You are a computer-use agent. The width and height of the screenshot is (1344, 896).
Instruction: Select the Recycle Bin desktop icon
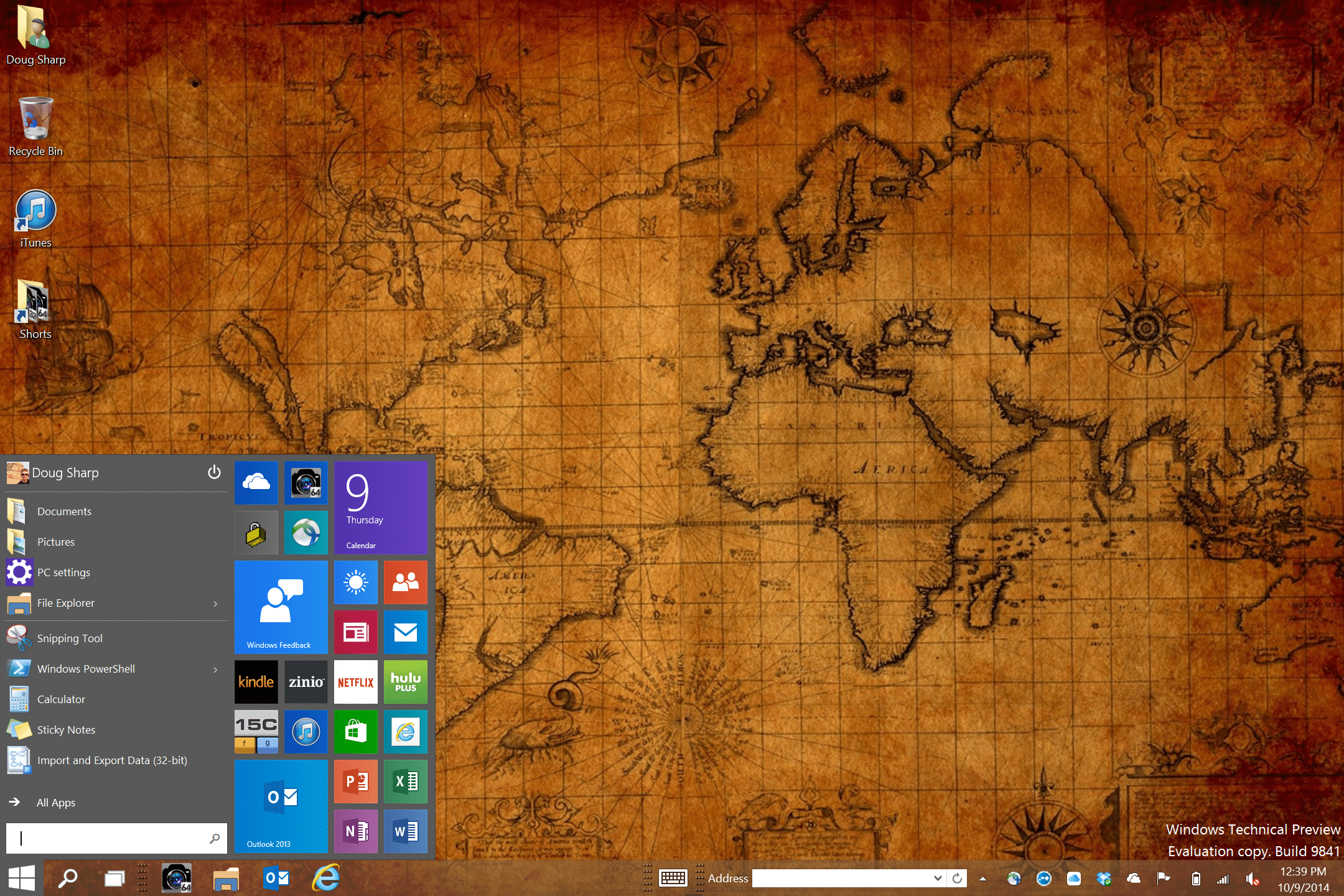[35, 127]
